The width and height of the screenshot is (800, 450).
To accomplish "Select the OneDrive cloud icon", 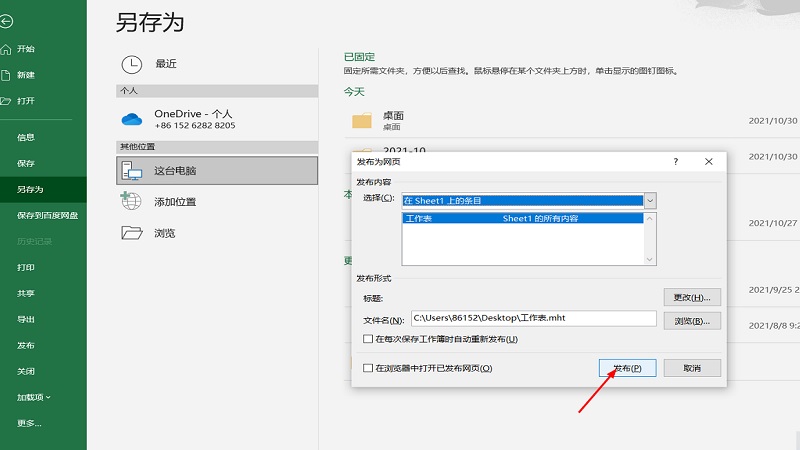I will (x=132, y=119).
